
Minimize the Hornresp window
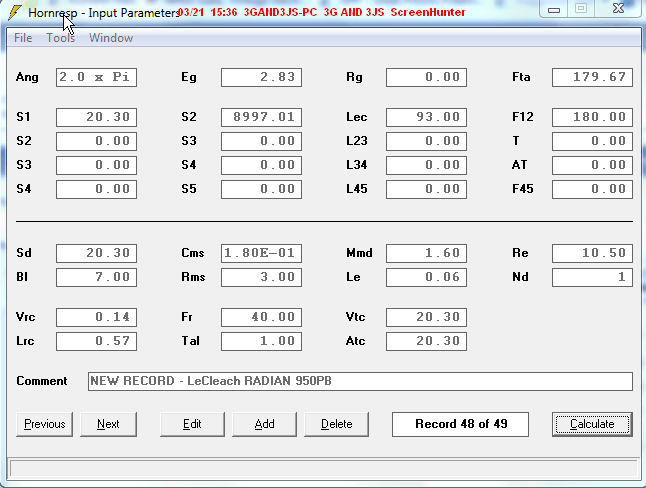(x=554, y=9)
